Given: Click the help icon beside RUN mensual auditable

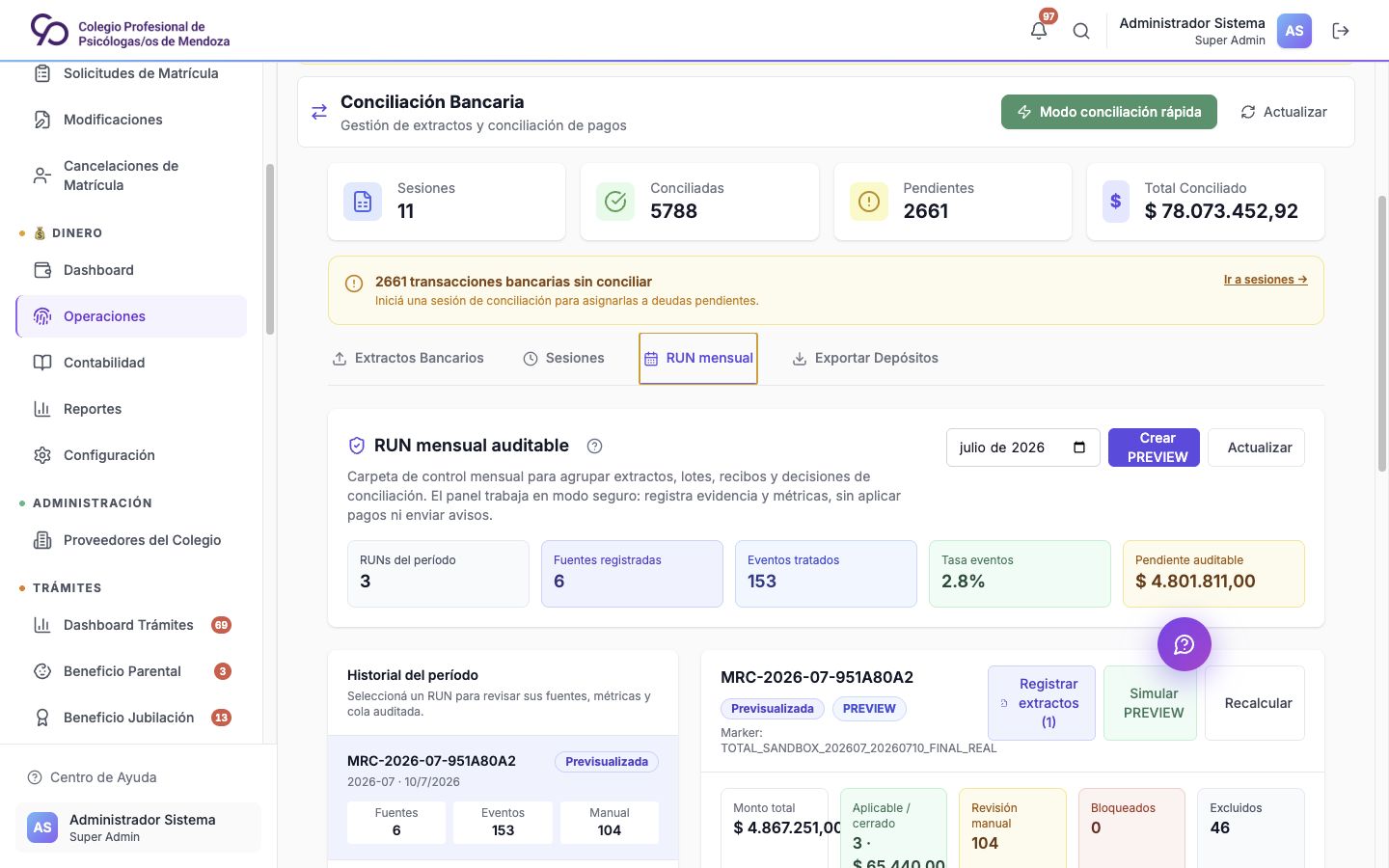Looking at the screenshot, I should pos(595,446).
